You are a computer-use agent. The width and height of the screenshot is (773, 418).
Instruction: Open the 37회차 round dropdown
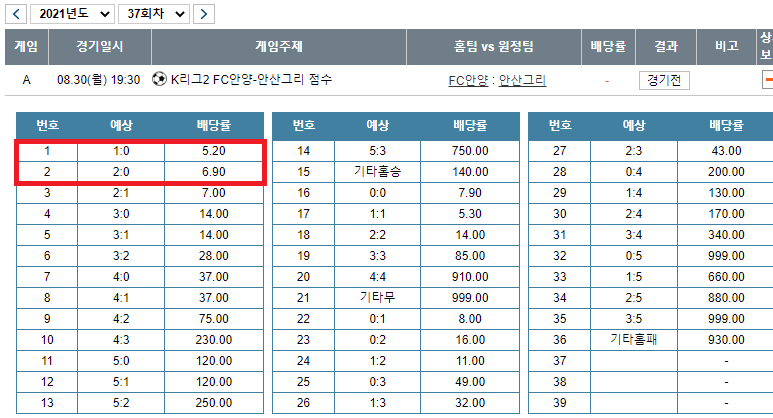[152, 13]
